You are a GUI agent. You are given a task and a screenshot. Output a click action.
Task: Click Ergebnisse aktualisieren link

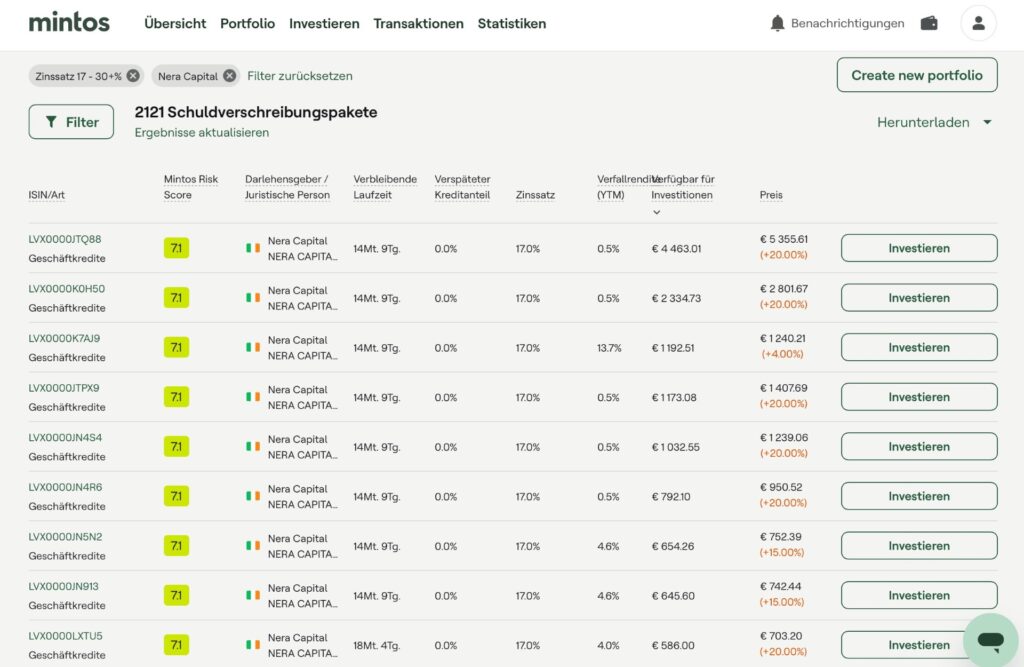201,132
